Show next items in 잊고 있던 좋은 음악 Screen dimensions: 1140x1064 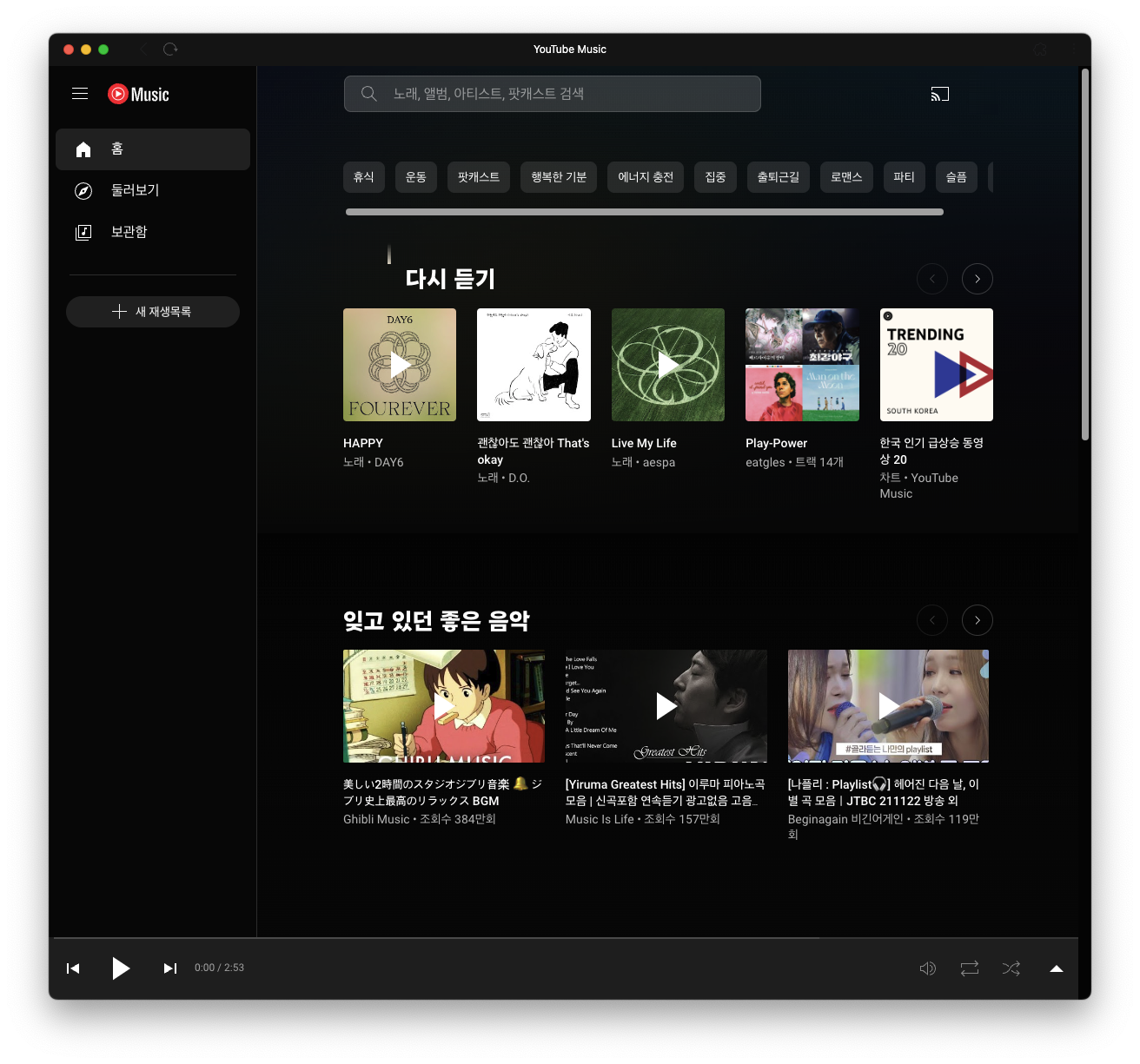(x=978, y=620)
